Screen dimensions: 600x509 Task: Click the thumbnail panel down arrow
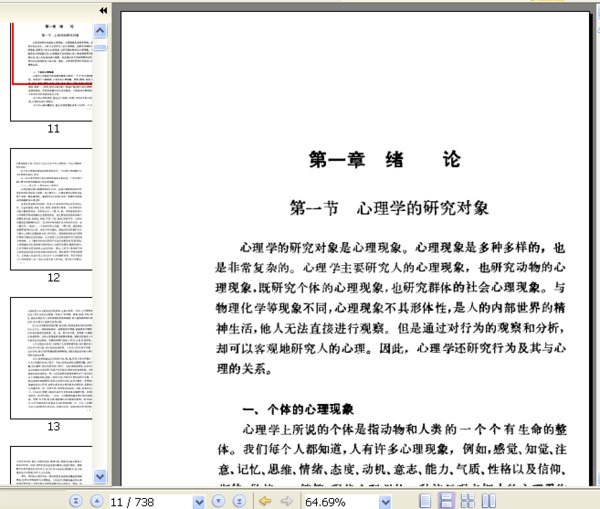click(100, 476)
